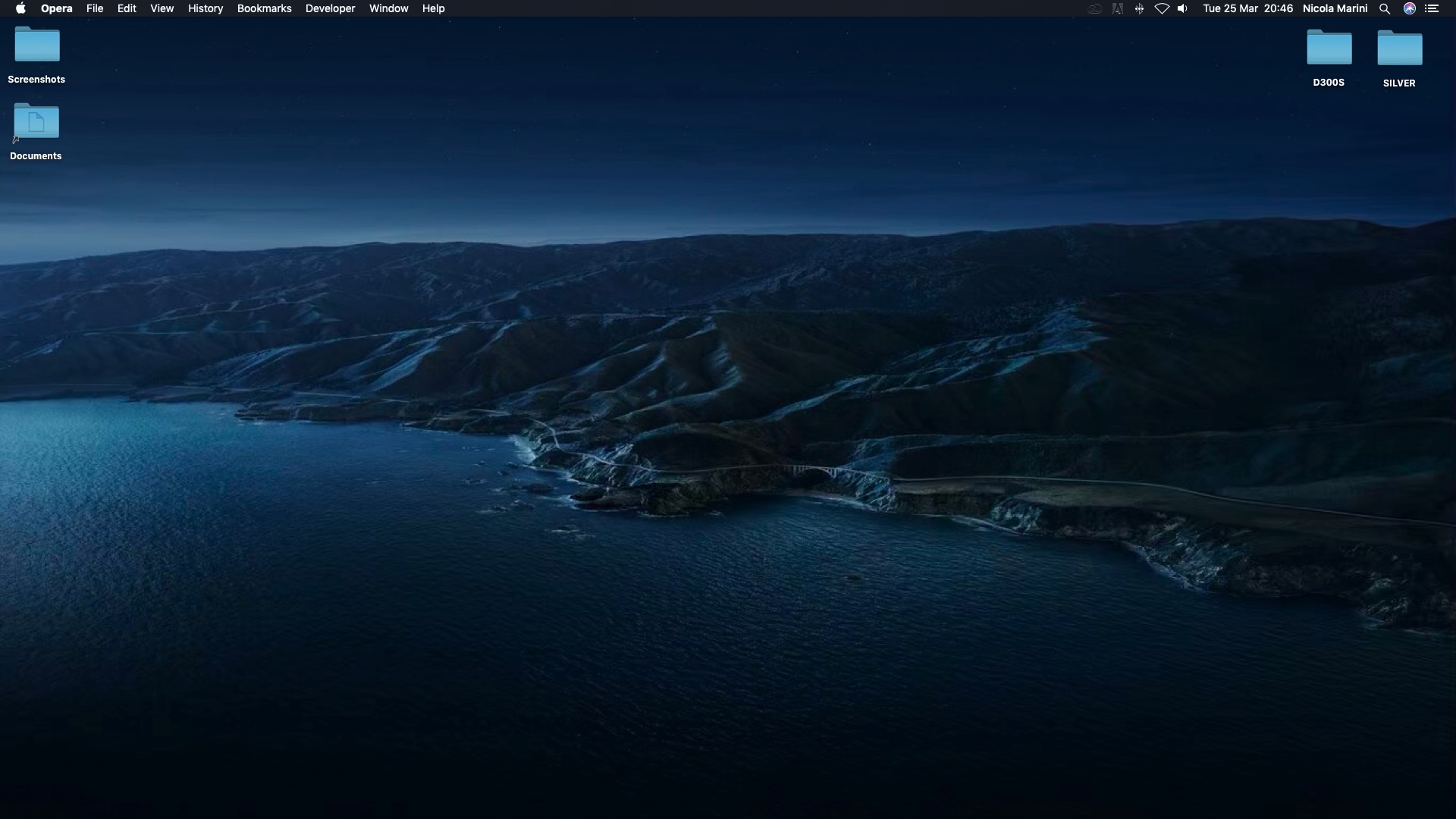Open the Edit menu
This screenshot has width=1456, height=819.
click(127, 8)
